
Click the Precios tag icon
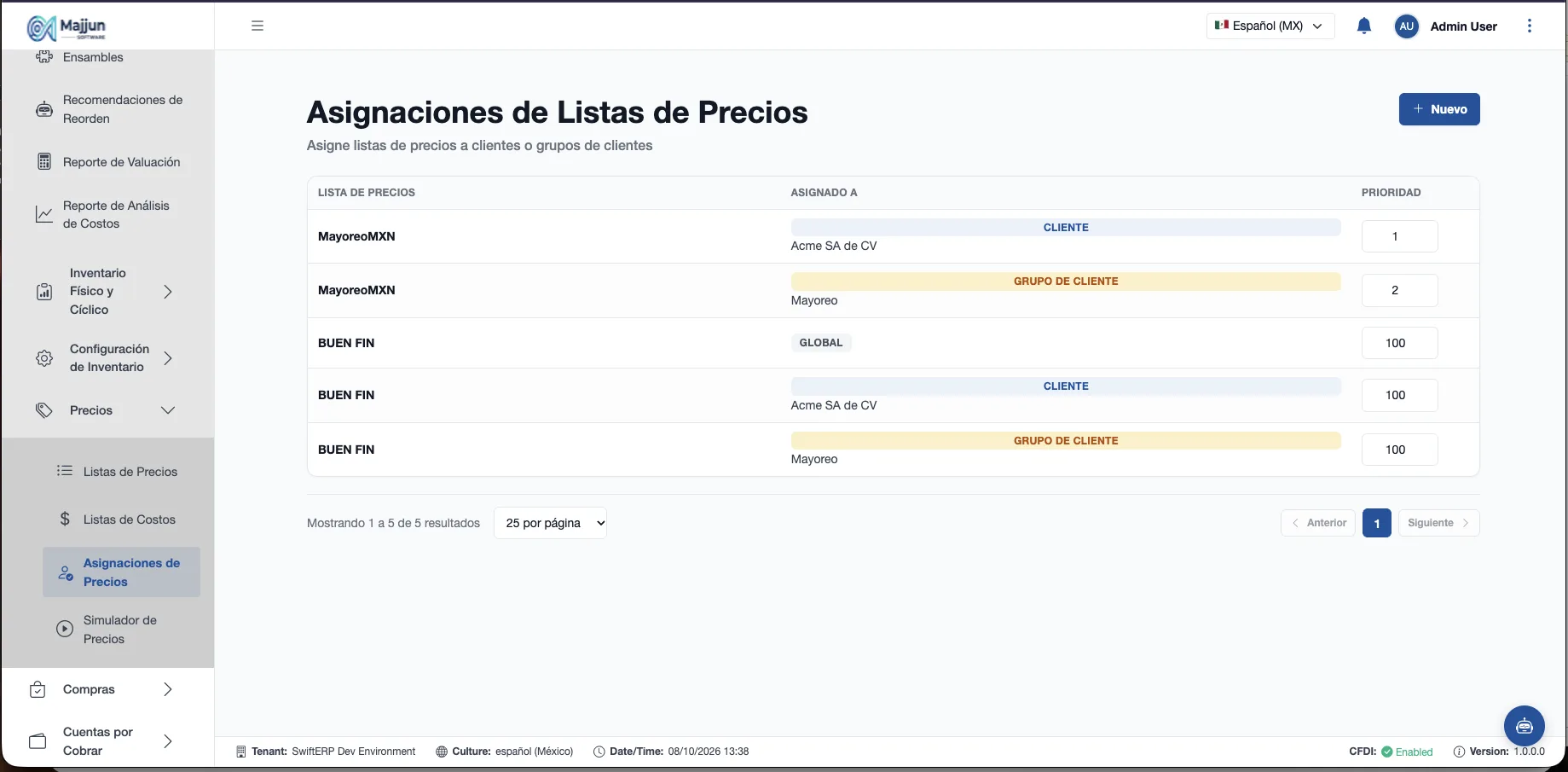pyautogui.click(x=44, y=410)
